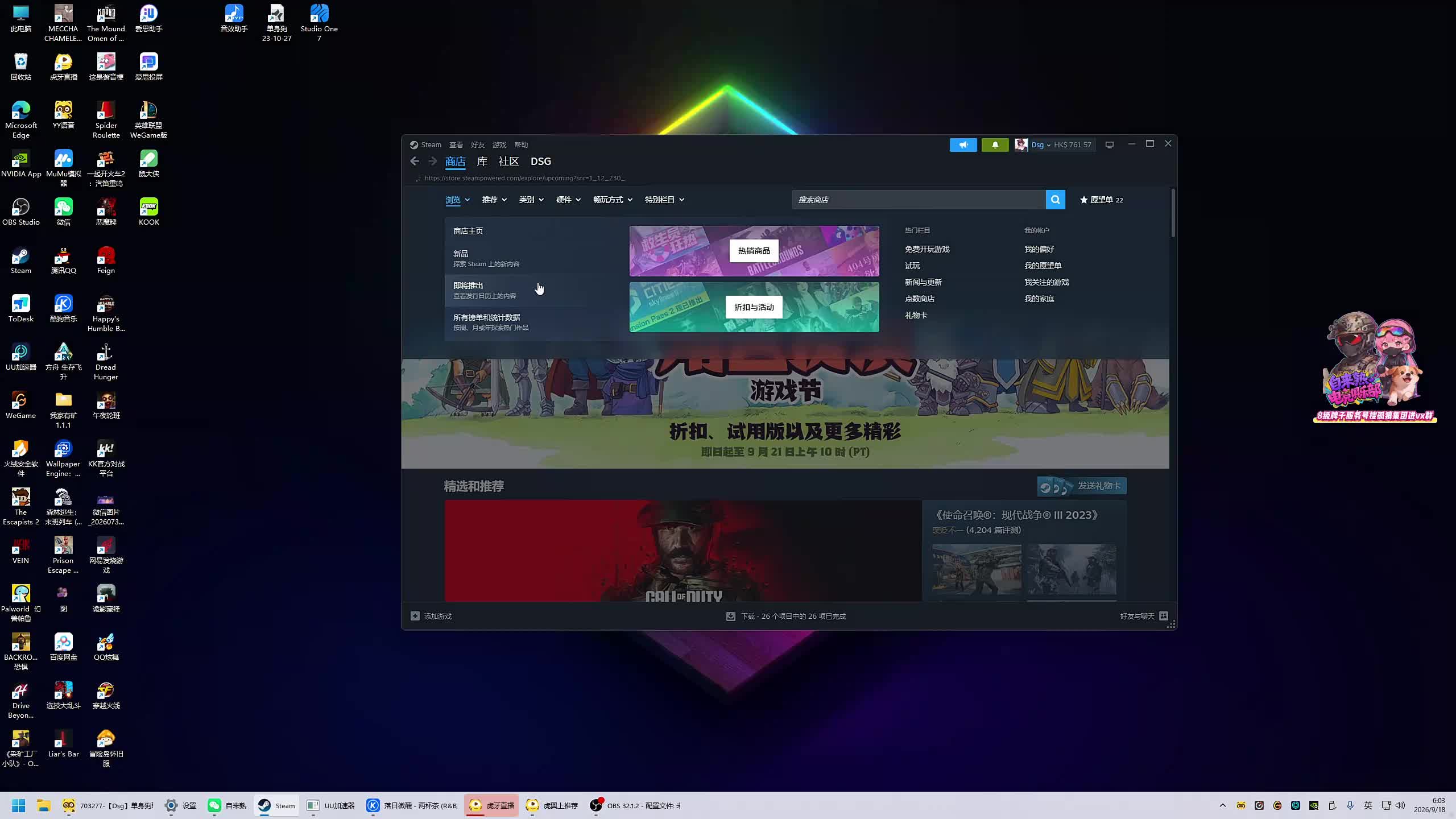Viewport: 1456px width, 819px height.
Task: Expand the 特别栏目 dropdown
Action: pyautogui.click(x=664, y=200)
